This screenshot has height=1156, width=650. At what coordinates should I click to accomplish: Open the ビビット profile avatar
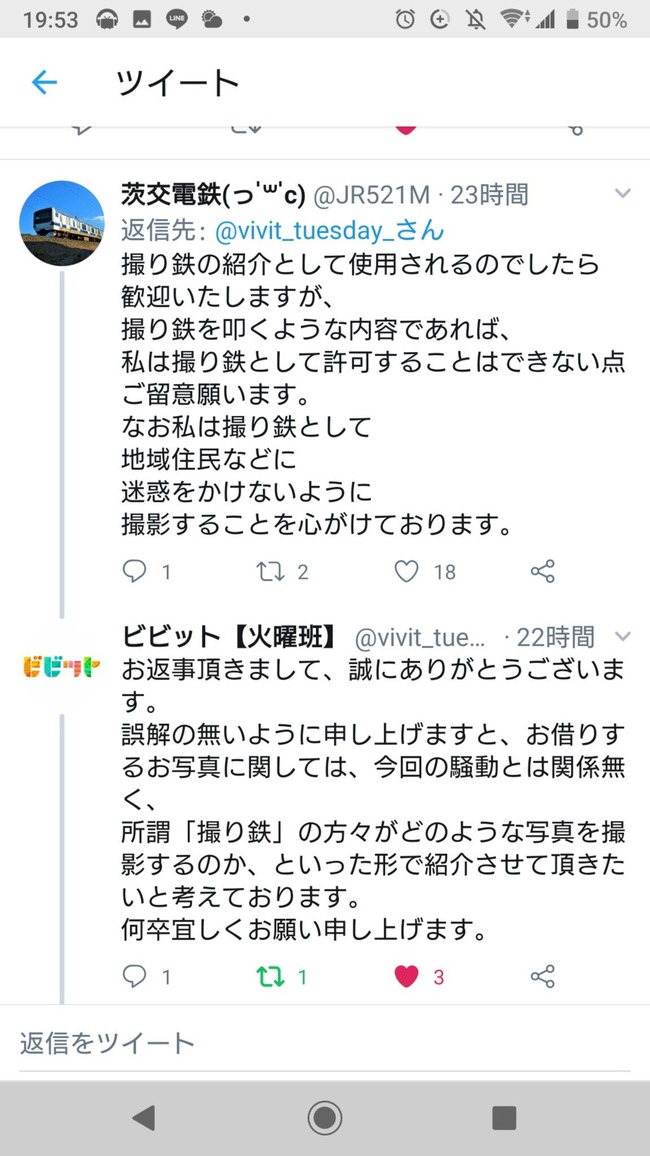[62, 666]
